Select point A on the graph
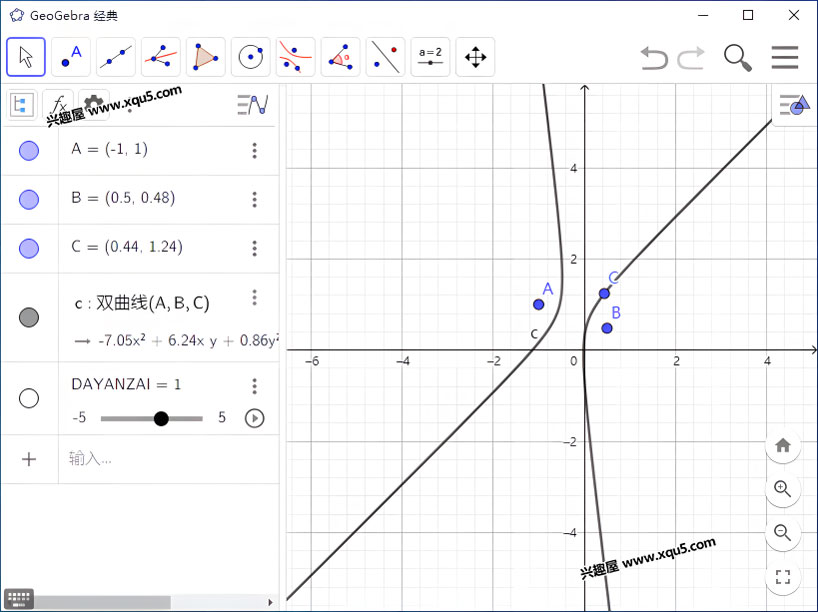 point(539,304)
